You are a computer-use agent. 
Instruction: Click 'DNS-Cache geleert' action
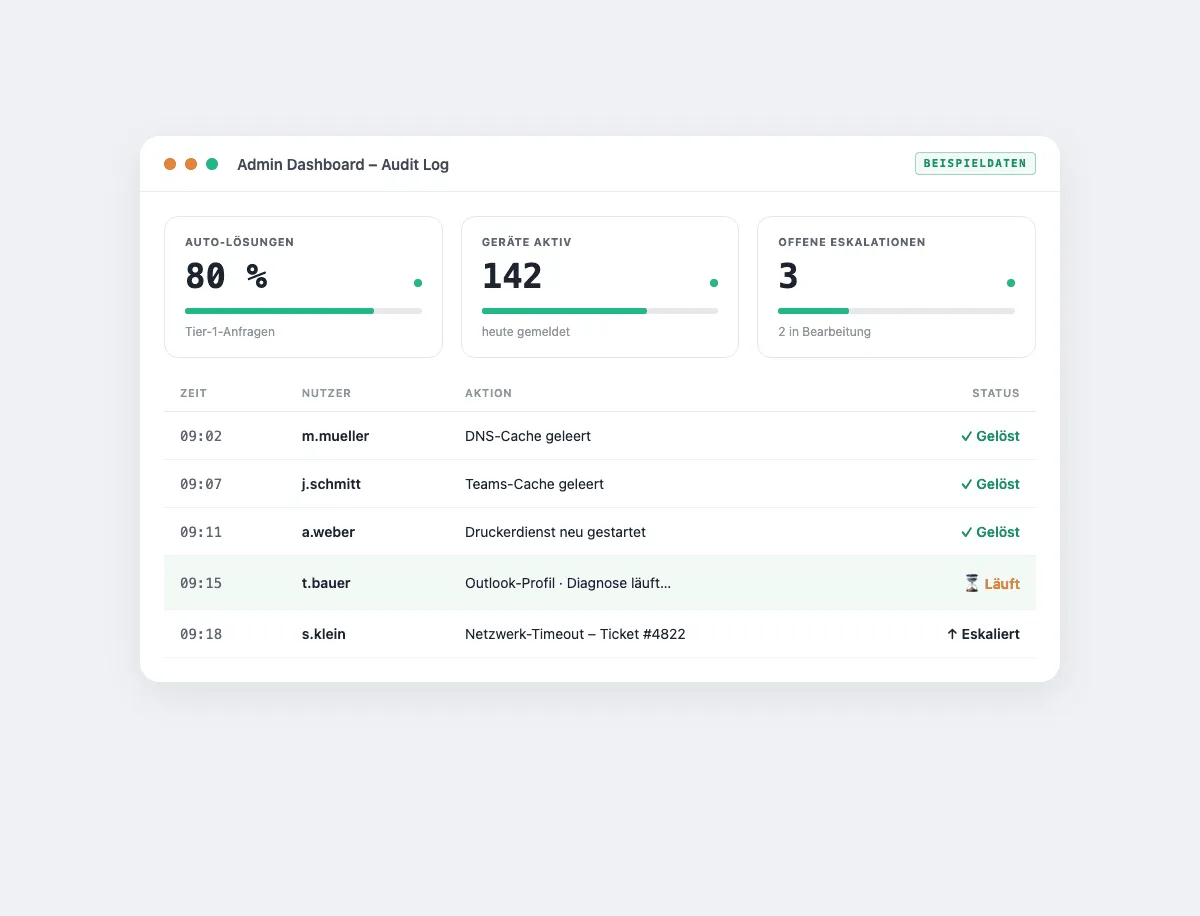coord(528,436)
